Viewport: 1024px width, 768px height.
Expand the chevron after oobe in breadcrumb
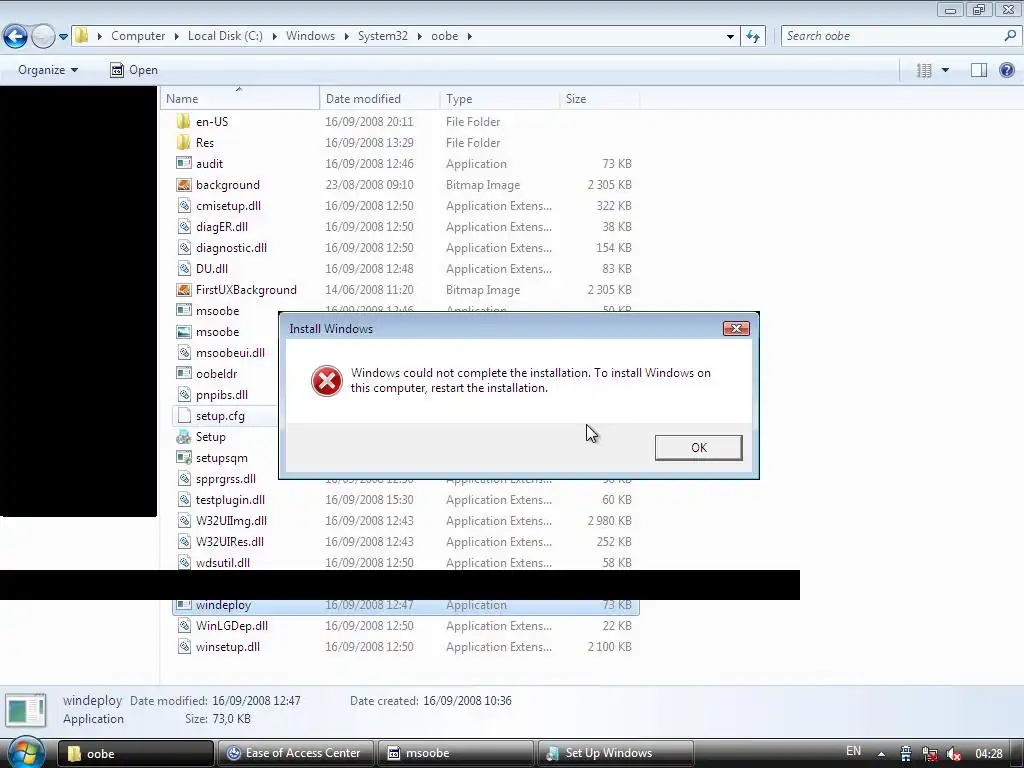[x=470, y=36]
